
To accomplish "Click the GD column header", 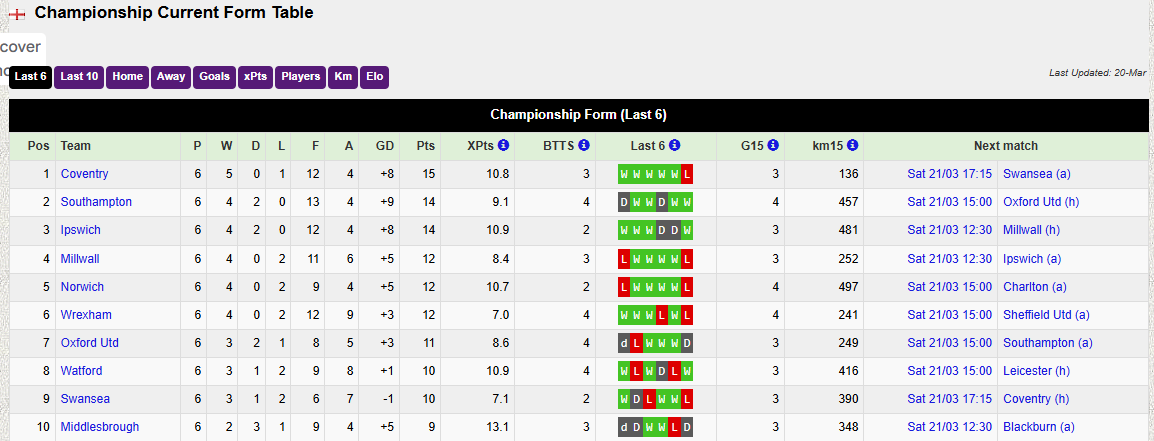I will pyautogui.click(x=385, y=146).
